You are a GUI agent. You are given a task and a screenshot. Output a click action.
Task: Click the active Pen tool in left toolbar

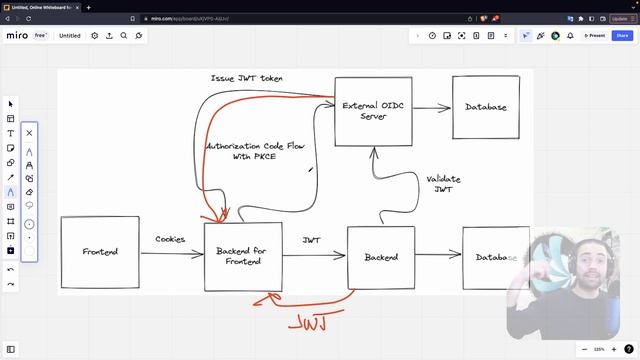click(11, 192)
